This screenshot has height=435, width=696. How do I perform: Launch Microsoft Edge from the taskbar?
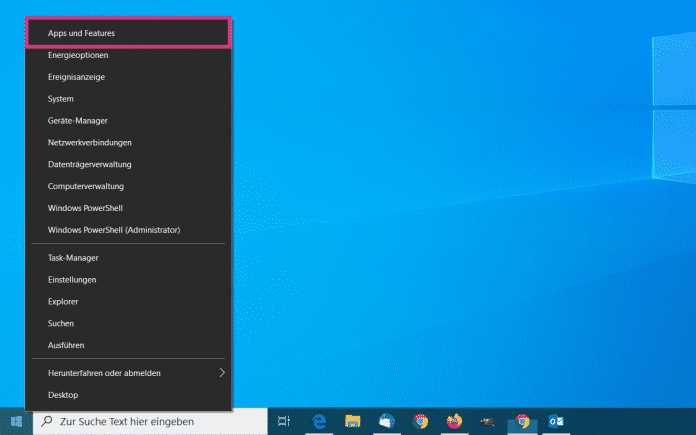click(x=320, y=422)
